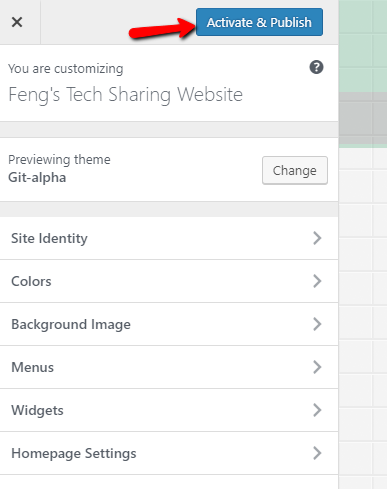The height and width of the screenshot is (489, 387).
Task: Click the gray band in site preview
Action: click(x=363, y=118)
